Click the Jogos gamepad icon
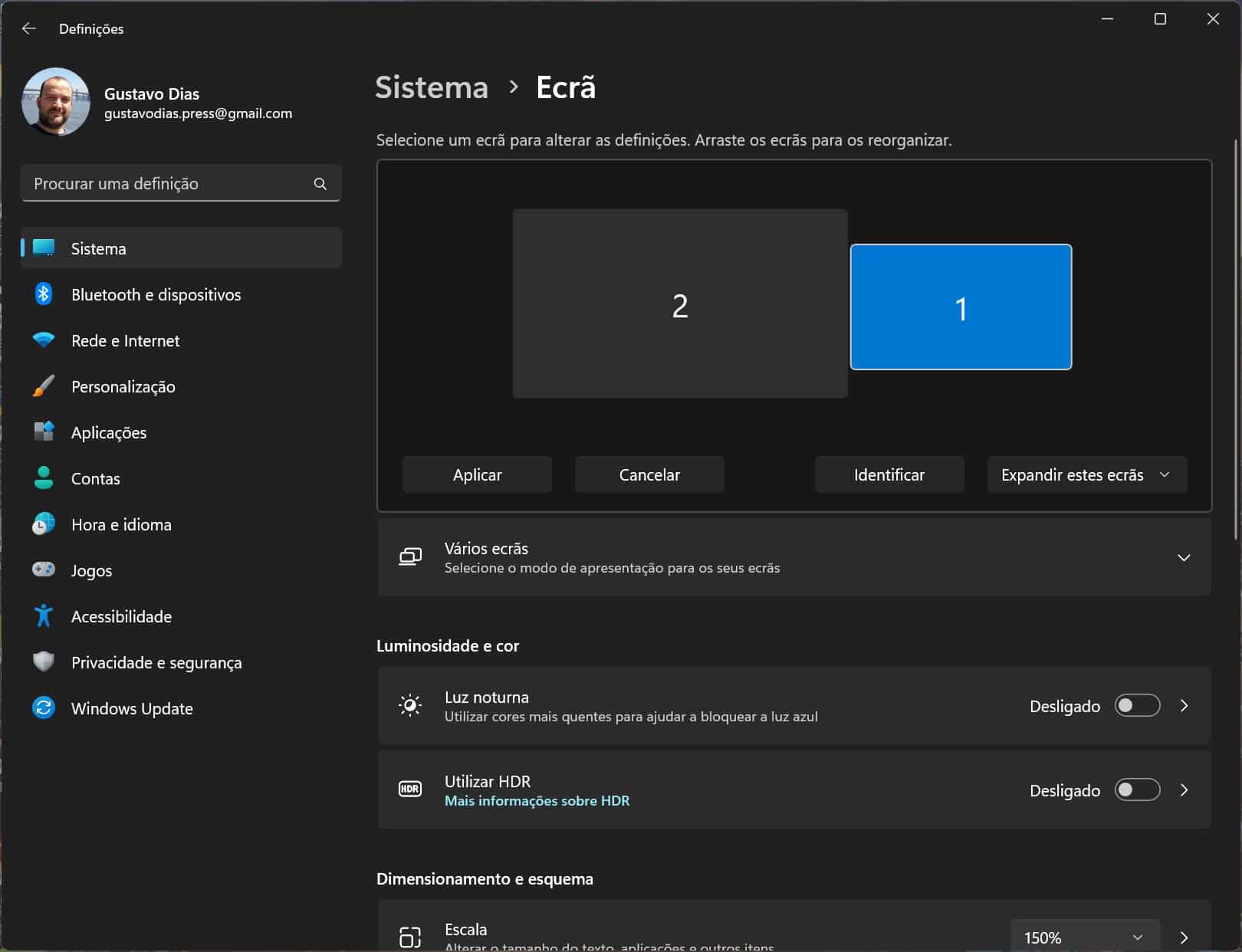Screen dimensions: 1242x952 [x=44, y=570]
